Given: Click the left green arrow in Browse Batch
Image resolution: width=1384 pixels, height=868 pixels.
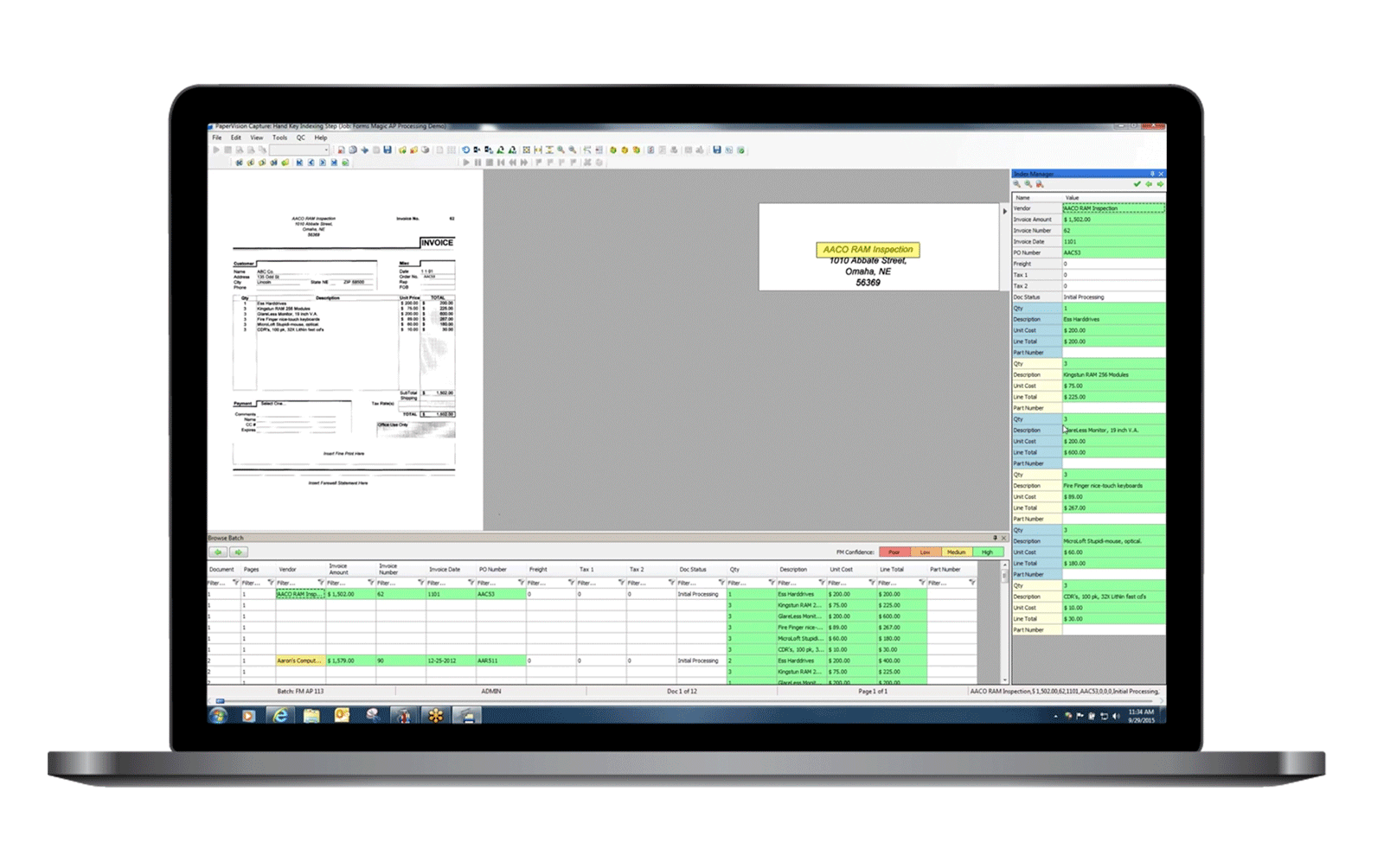Looking at the screenshot, I should point(218,552).
